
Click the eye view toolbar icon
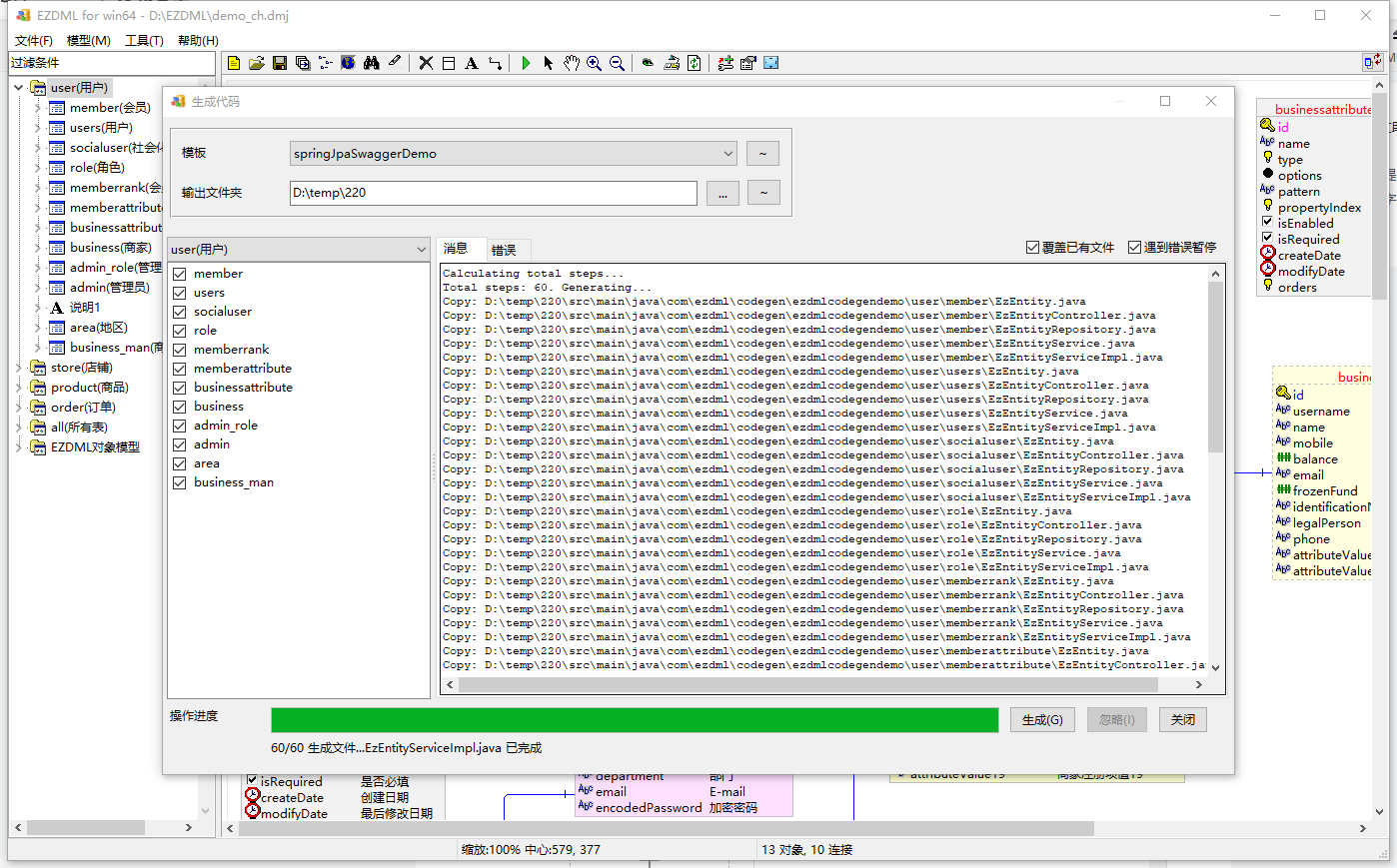(648, 63)
